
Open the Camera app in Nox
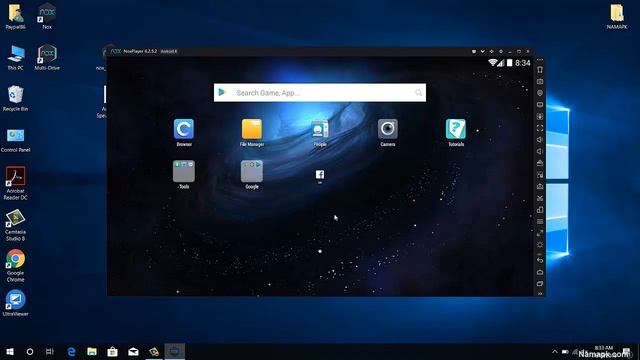coord(387,129)
